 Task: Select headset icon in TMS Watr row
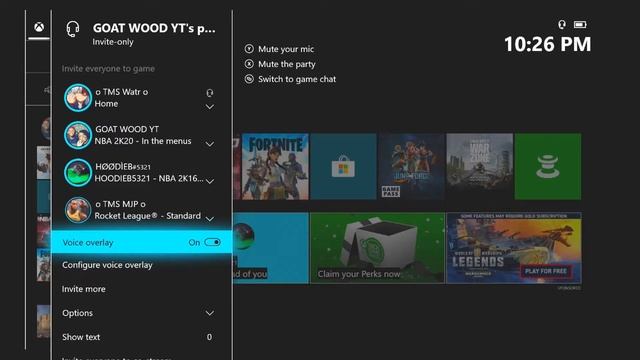[210, 93]
